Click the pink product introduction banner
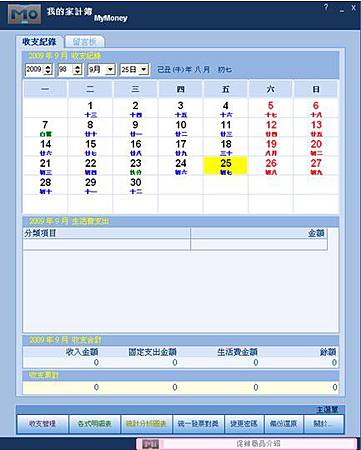This screenshot has height=450, width=361. [247, 444]
